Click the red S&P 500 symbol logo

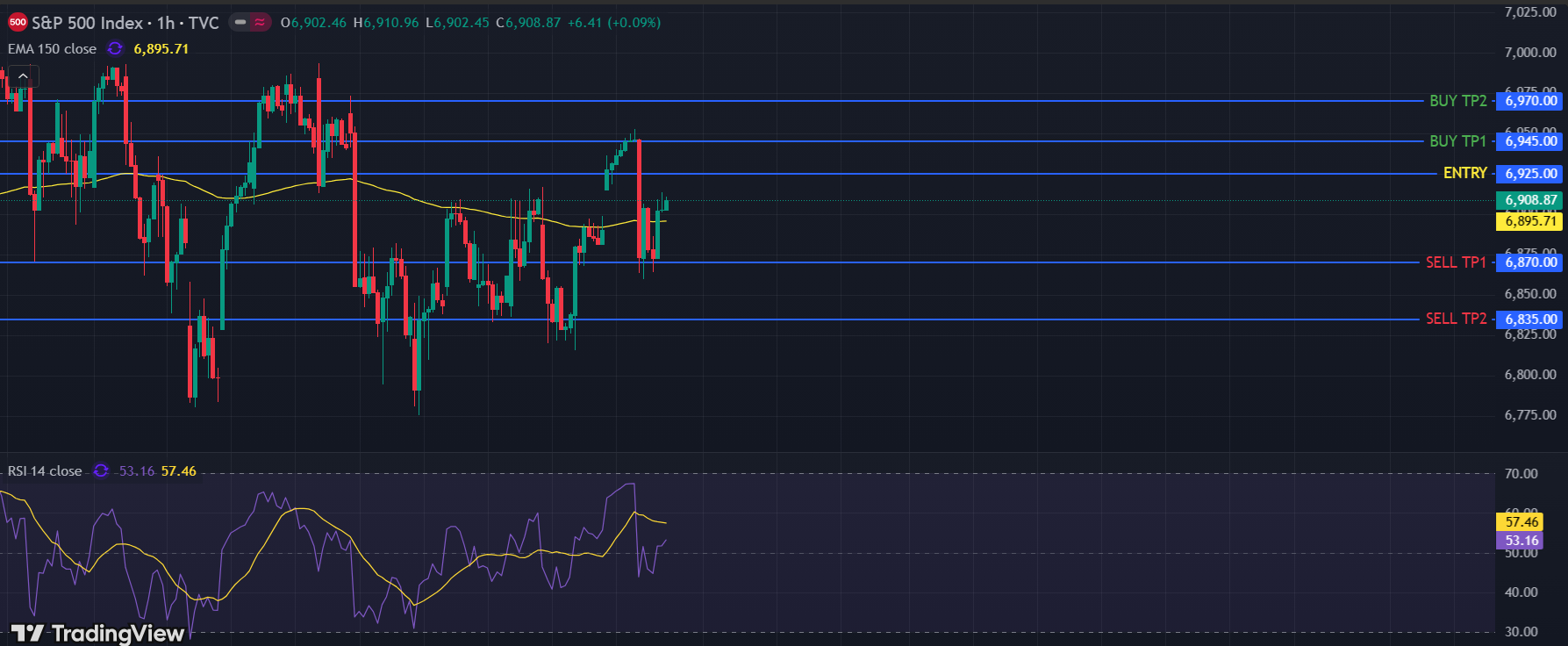tap(18, 23)
